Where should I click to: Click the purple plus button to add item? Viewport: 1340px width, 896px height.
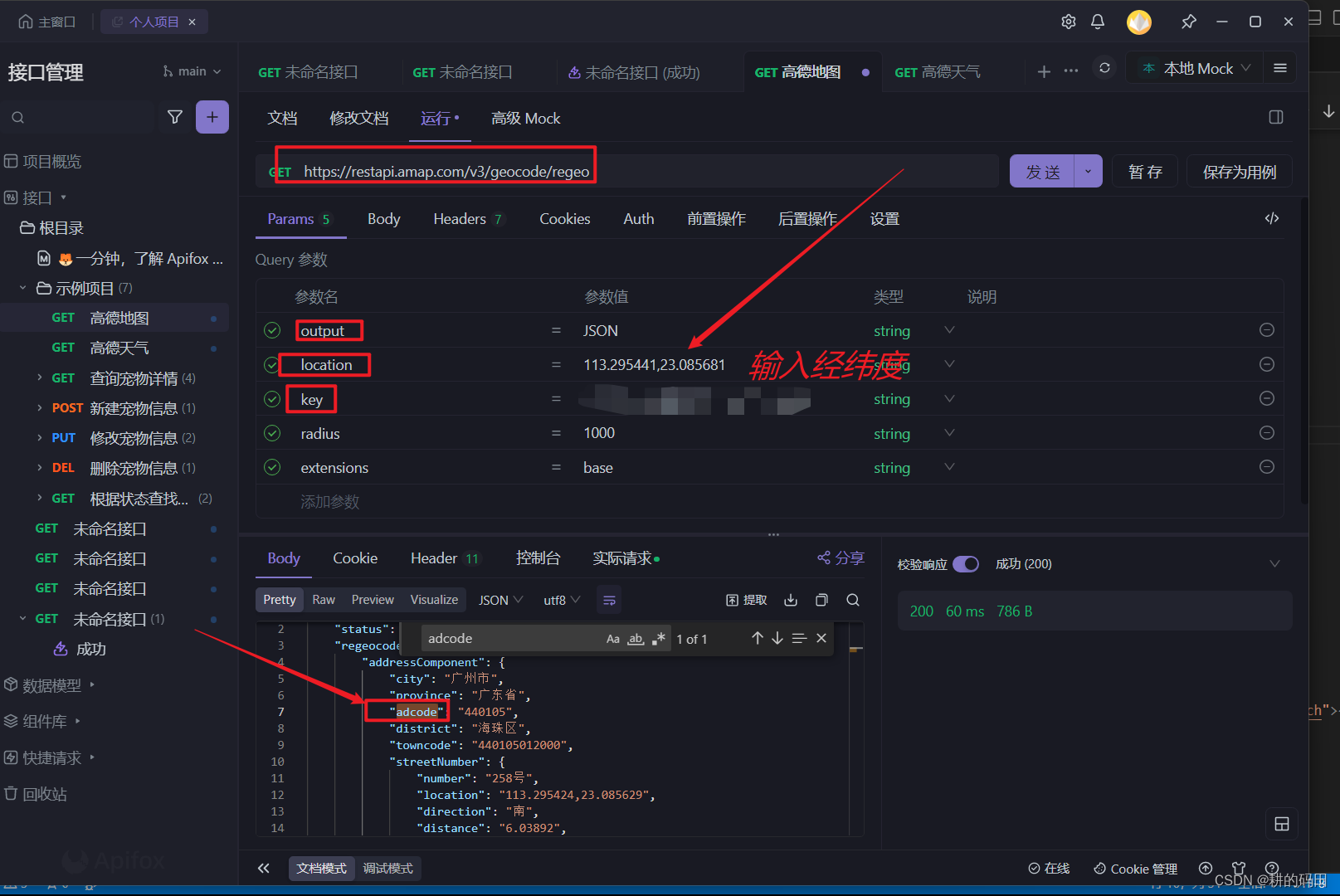pos(212,117)
